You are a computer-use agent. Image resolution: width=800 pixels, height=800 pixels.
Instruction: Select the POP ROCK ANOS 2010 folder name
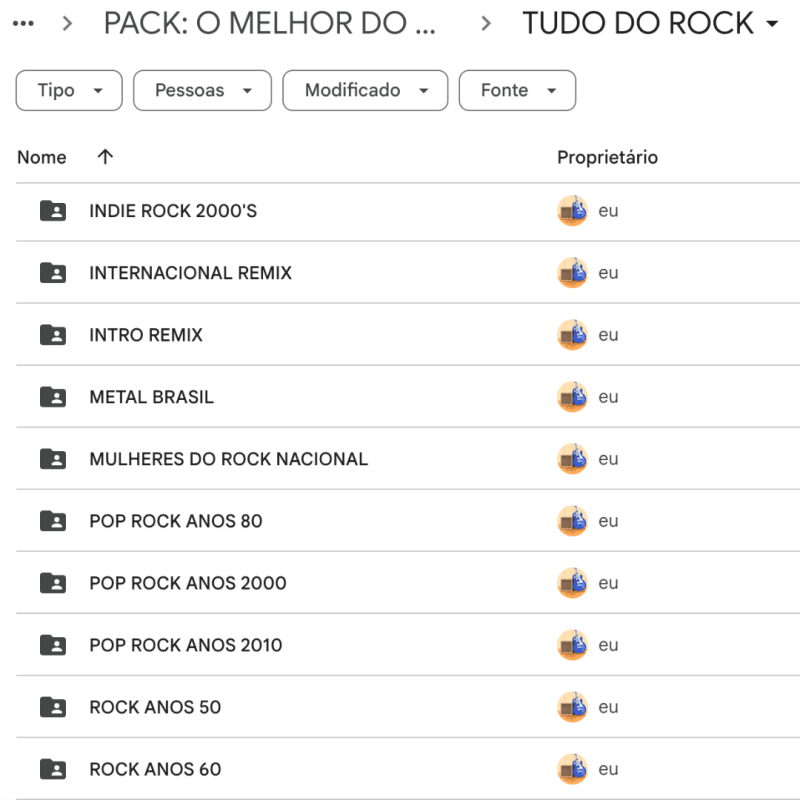pyautogui.click(x=185, y=645)
